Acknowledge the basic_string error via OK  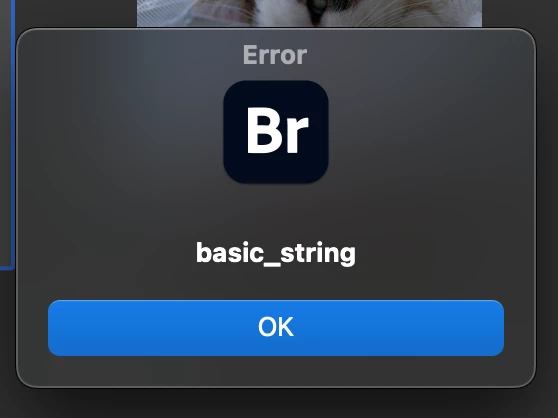(x=276, y=328)
